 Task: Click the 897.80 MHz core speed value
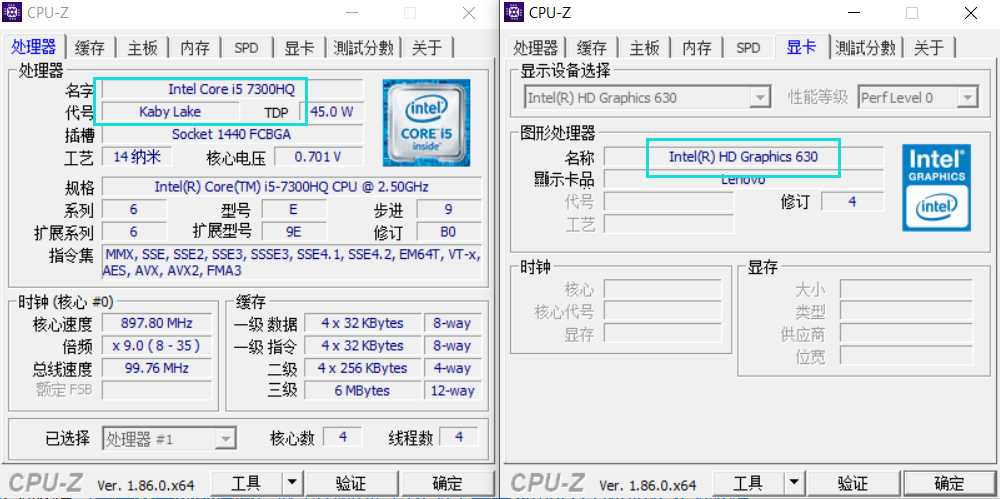[157, 323]
